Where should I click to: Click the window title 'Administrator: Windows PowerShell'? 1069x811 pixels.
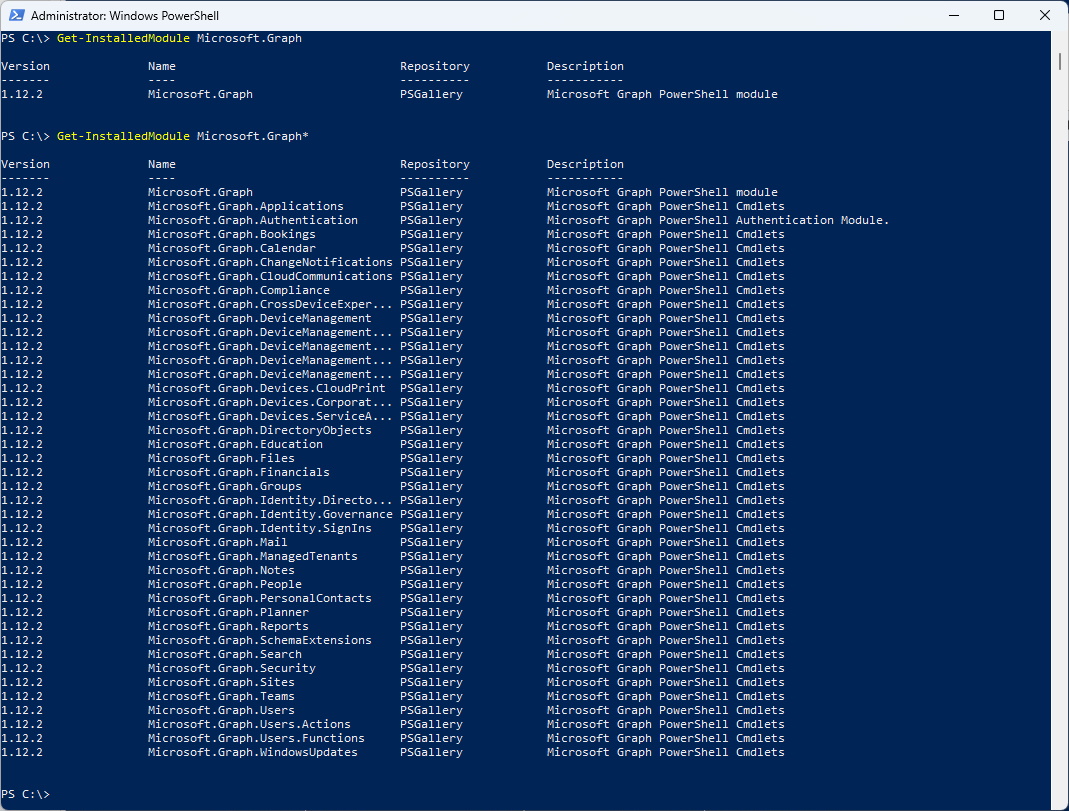click(125, 16)
